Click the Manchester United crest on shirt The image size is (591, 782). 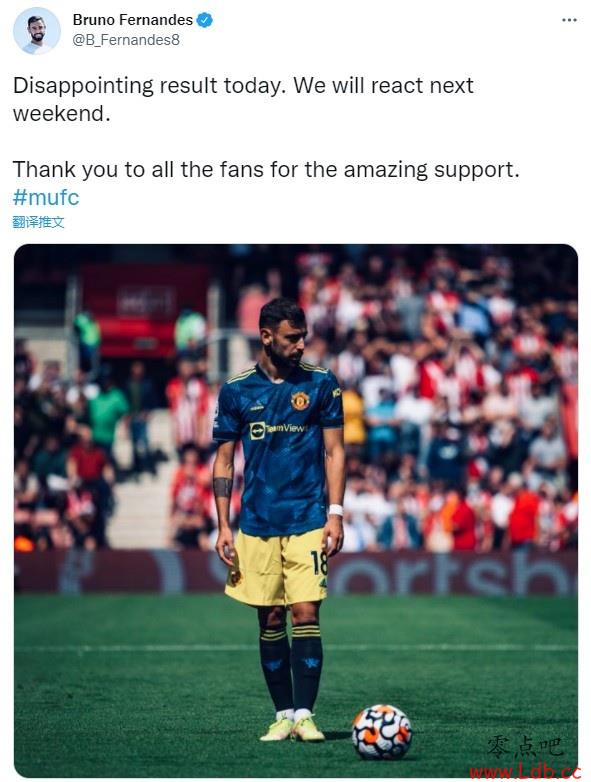[x=300, y=400]
